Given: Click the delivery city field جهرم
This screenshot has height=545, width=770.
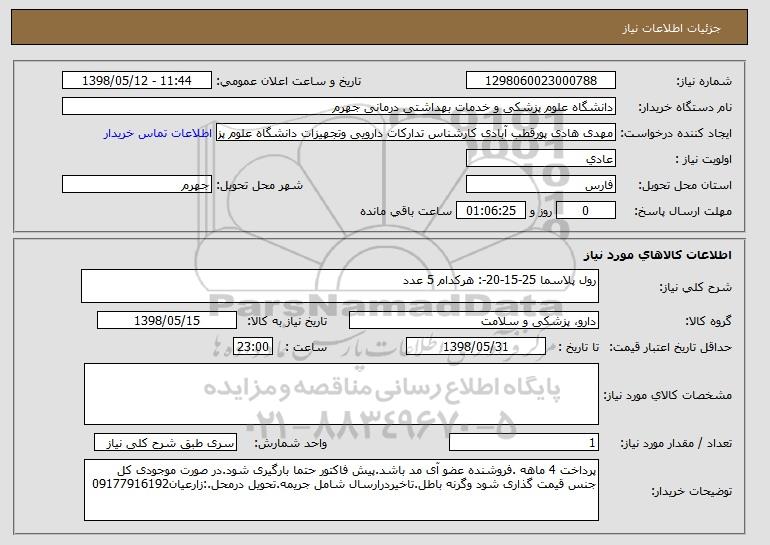Looking at the screenshot, I should point(137,185).
